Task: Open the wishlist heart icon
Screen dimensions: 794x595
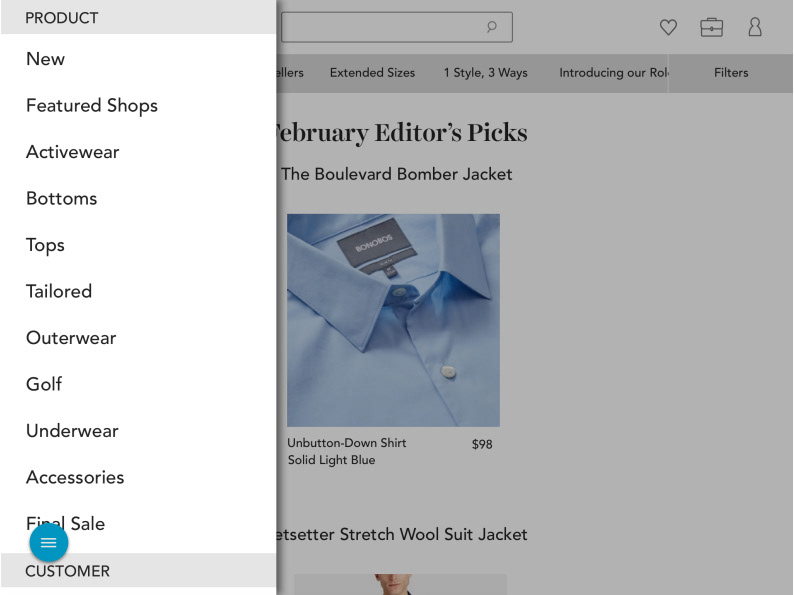Action: point(668,27)
